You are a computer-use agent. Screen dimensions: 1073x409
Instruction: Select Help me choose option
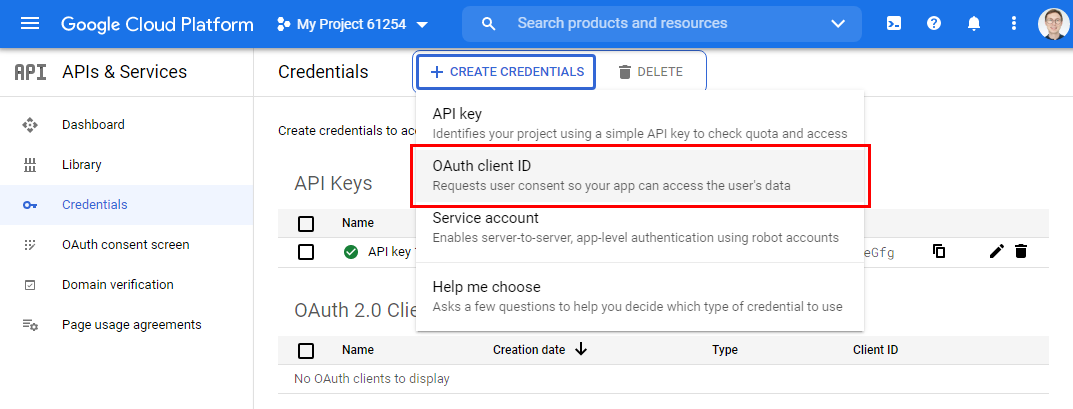pos(640,296)
